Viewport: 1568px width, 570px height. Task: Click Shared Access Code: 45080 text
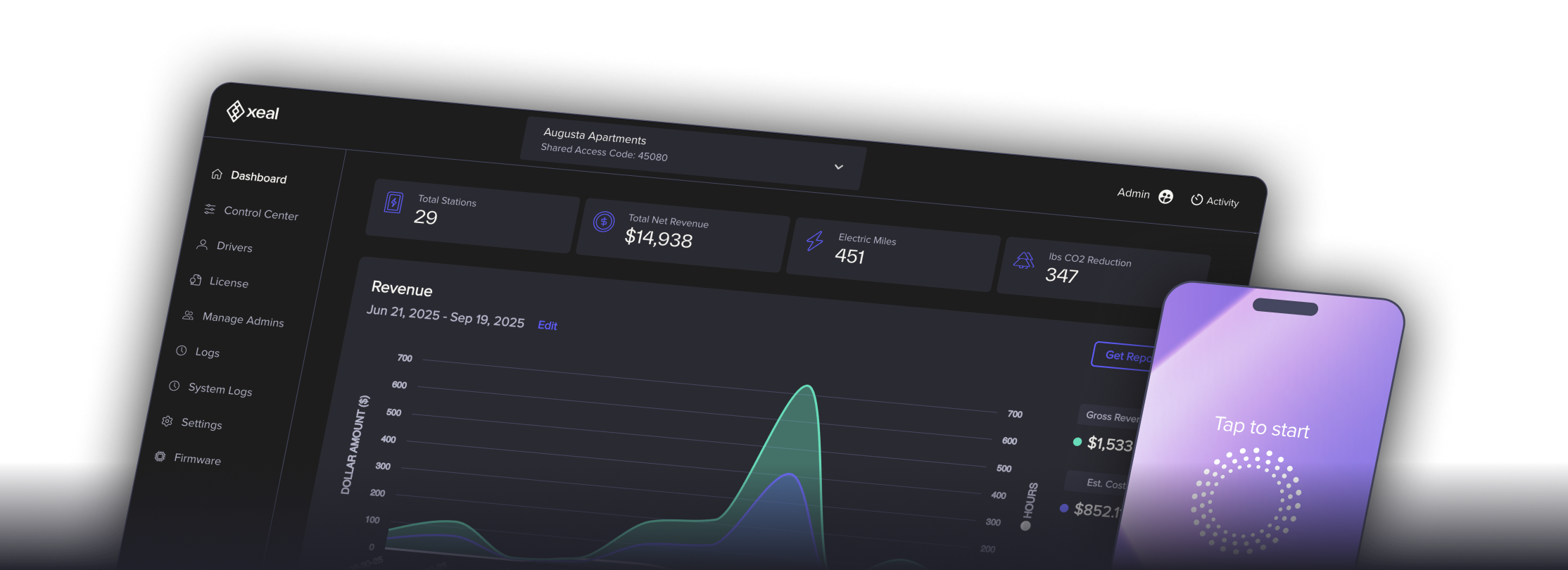(604, 152)
